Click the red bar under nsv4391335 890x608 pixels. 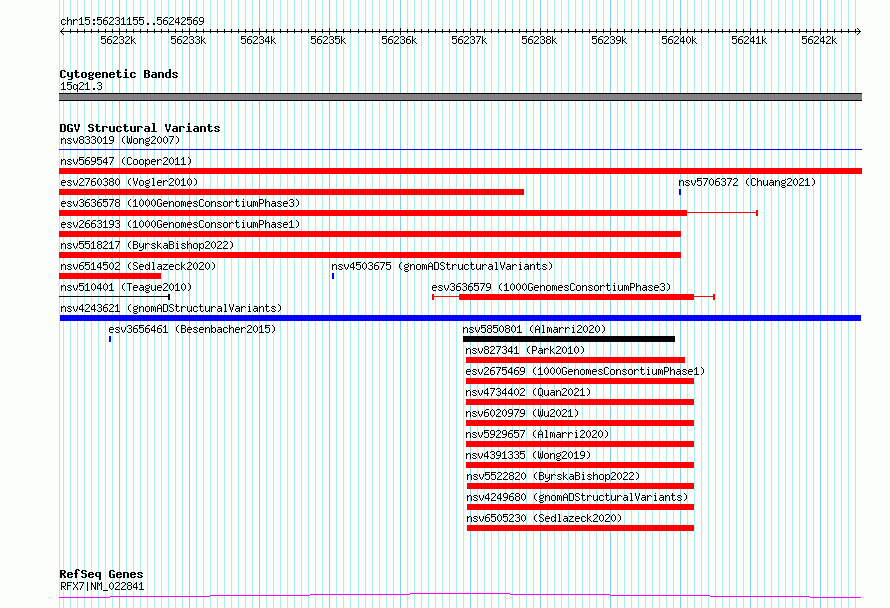point(580,465)
